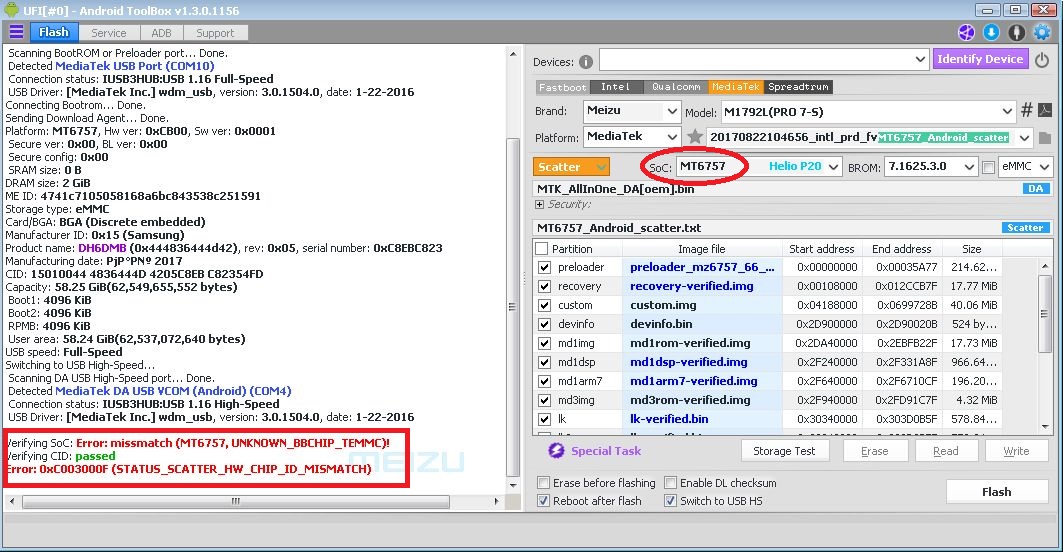The image size is (1063, 552).
Task: Uncheck the devinfo partition checkbox
Action: tap(544, 324)
